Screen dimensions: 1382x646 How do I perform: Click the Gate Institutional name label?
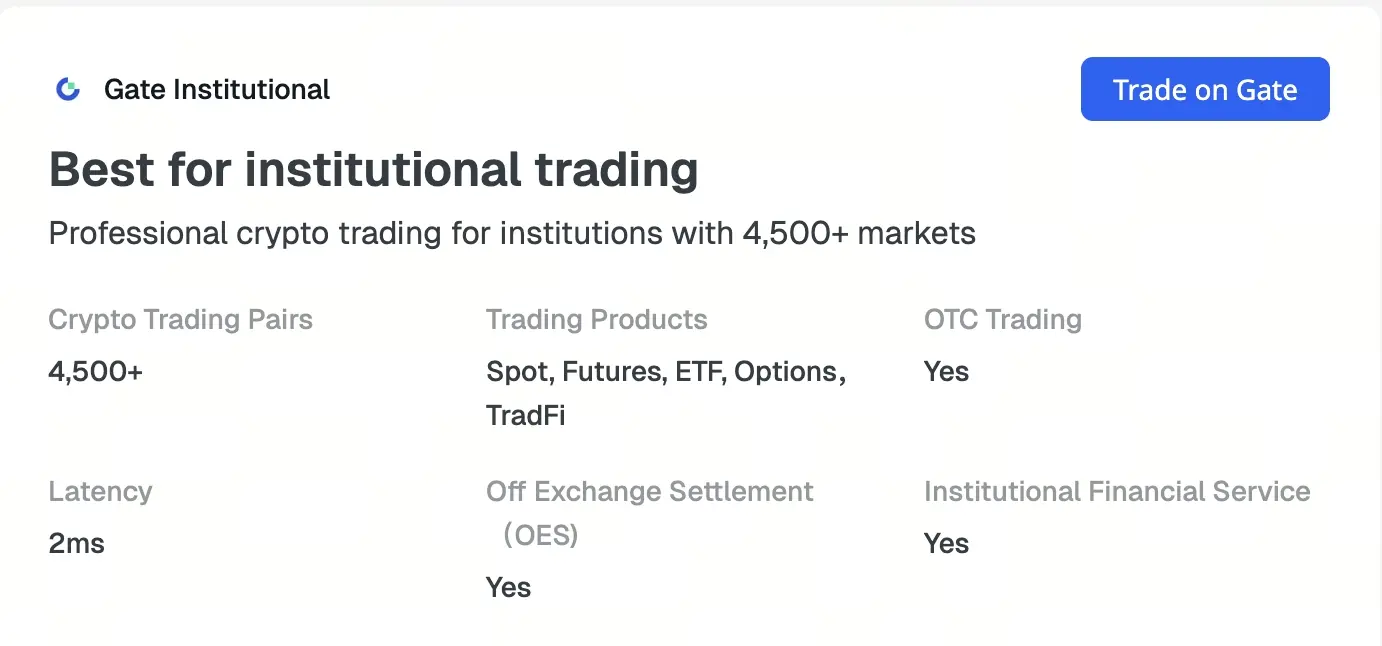tap(216, 90)
